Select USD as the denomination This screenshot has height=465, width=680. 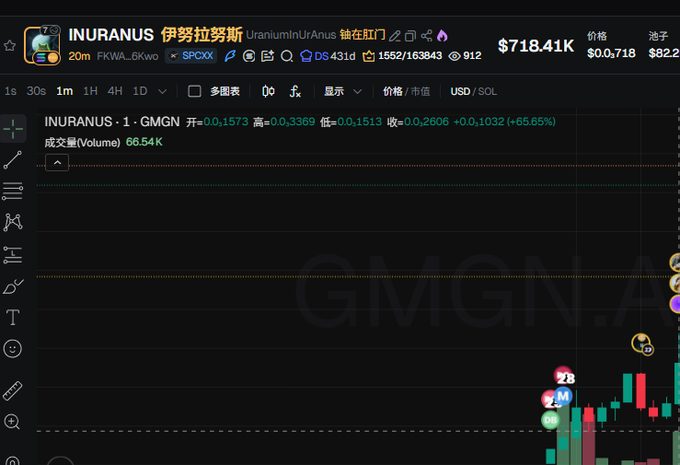(460, 92)
